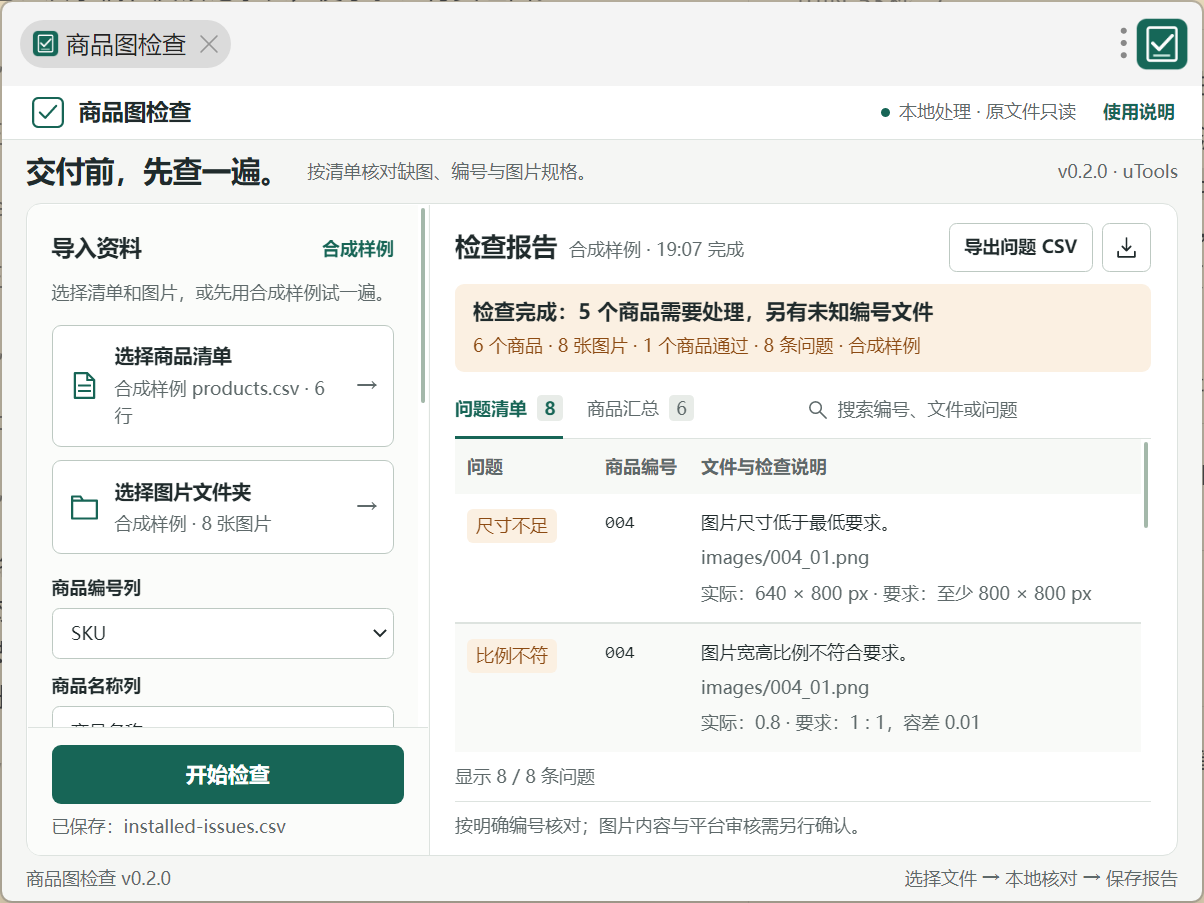Open the 商品名称列 dropdown

(x=223, y=718)
